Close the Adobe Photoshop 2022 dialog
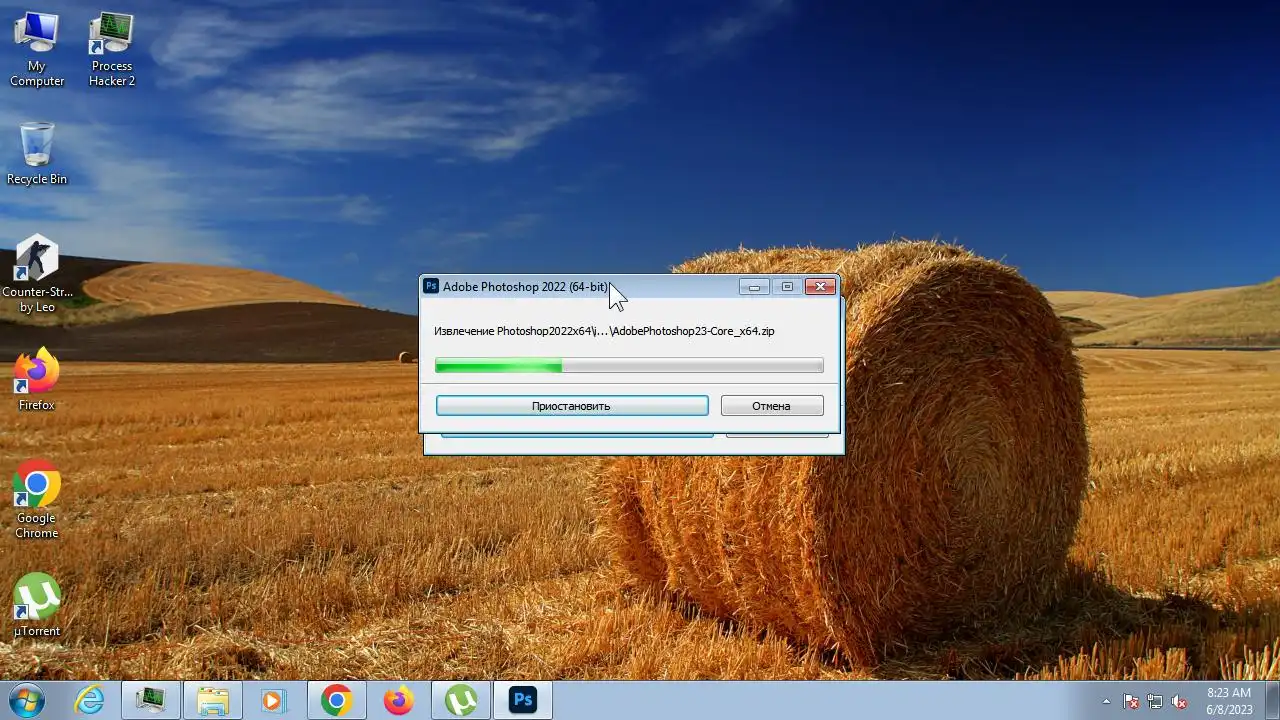This screenshot has width=1280, height=720. tap(820, 287)
